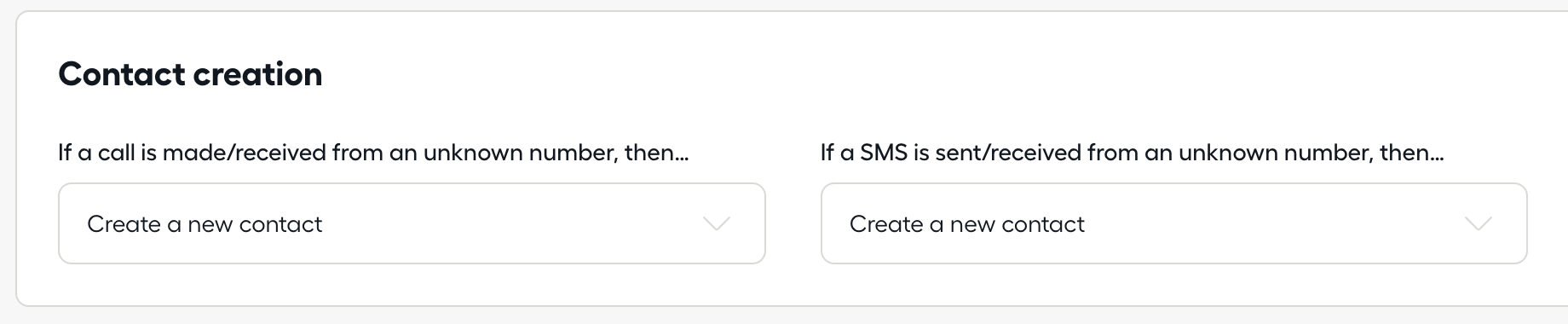Open the unknown number SMS action dropdown
1568x324 pixels.
pyautogui.click(x=1173, y=223)
